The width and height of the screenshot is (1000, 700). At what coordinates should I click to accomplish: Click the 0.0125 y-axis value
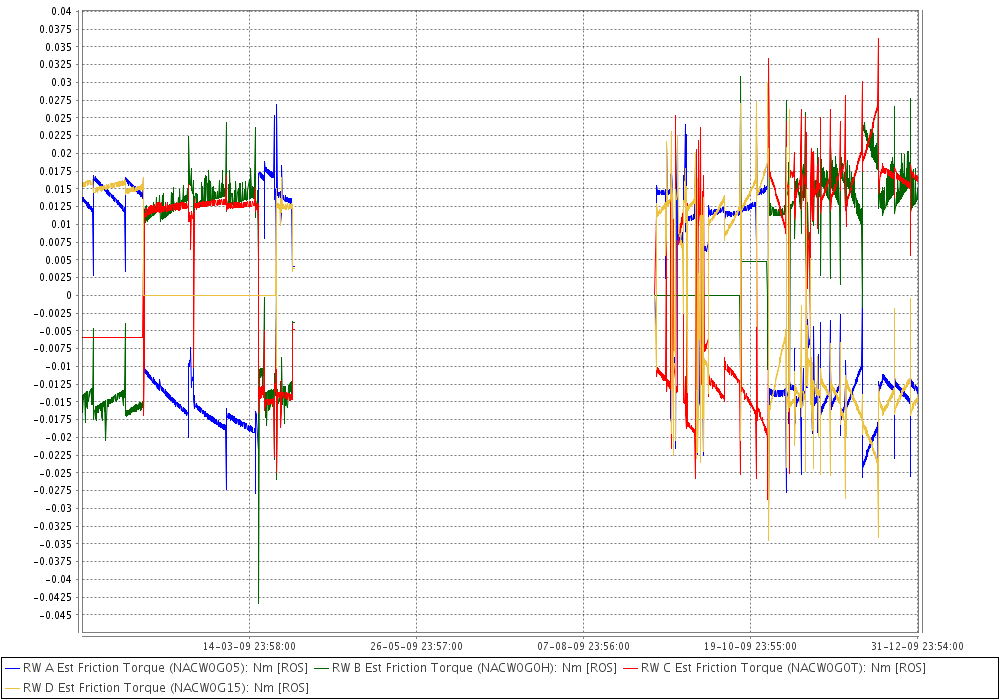56,207
